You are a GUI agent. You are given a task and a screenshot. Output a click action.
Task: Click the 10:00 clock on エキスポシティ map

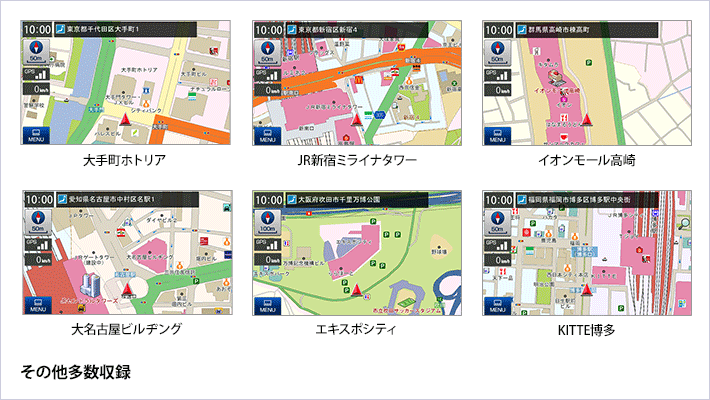[x=269, y=200]
